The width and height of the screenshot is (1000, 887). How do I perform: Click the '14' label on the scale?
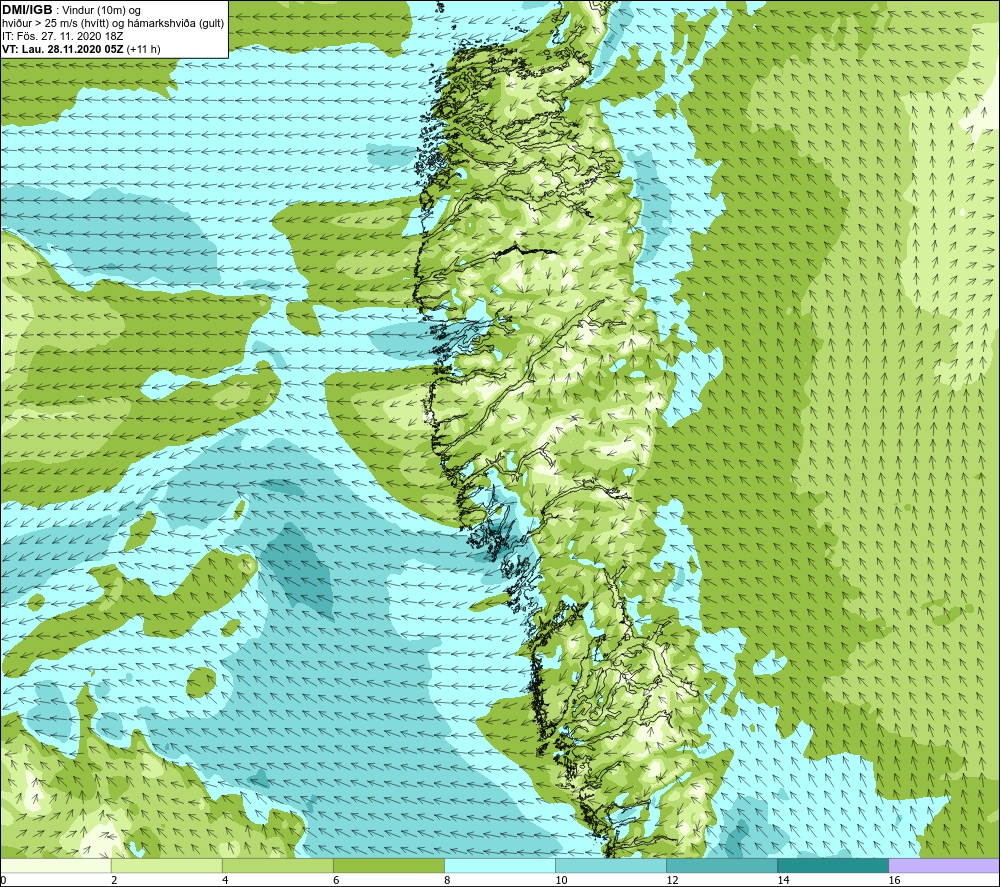point(783,880)
